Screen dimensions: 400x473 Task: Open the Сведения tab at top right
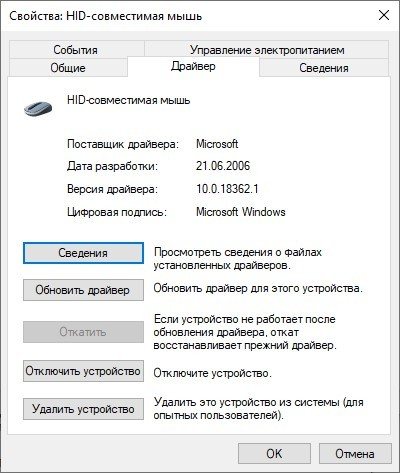tap(324, 68)
